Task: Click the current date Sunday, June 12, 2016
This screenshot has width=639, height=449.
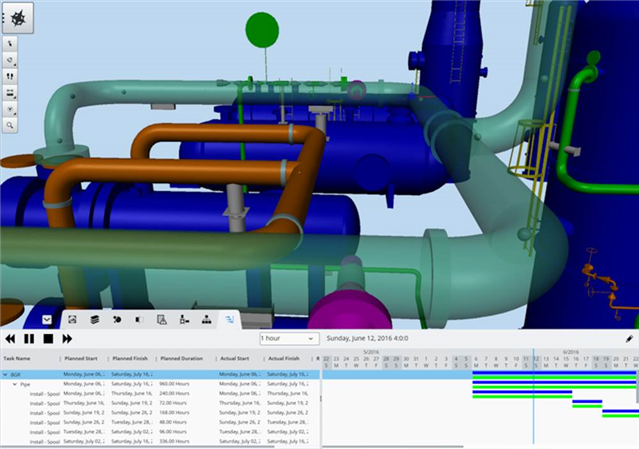Action: (x=367, y=338)
